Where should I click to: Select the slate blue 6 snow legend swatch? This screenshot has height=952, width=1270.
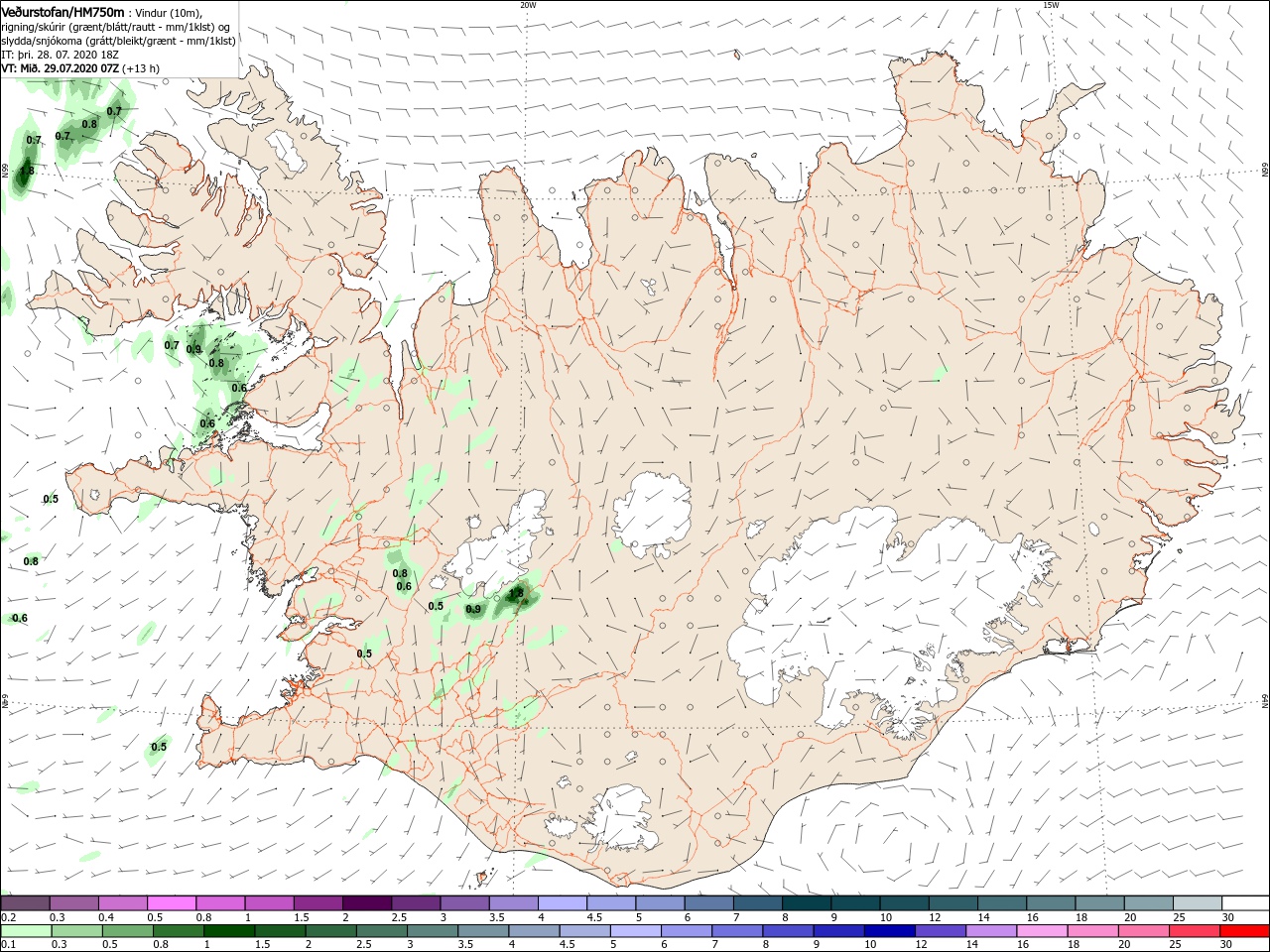[x=708, y=903]
